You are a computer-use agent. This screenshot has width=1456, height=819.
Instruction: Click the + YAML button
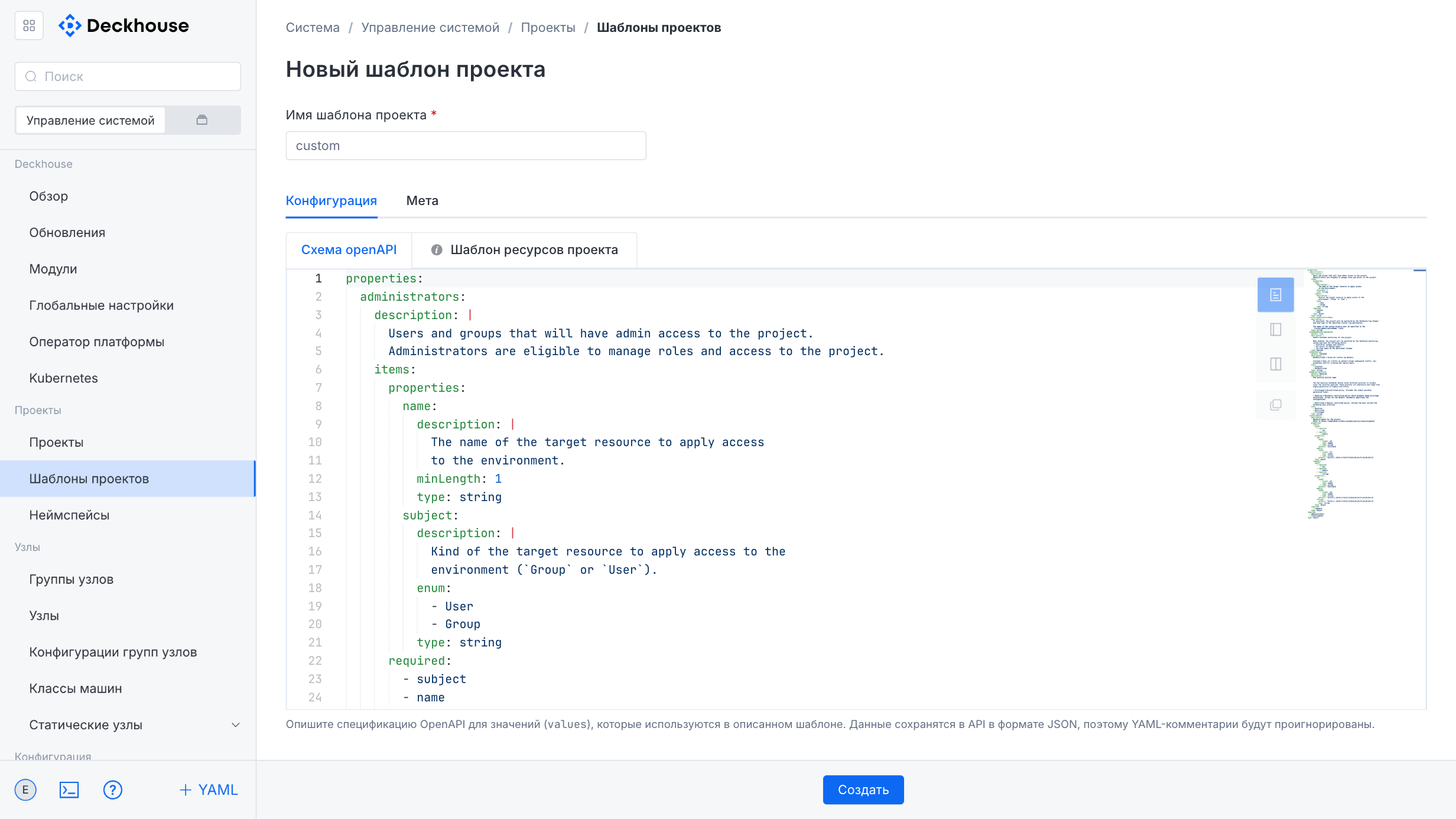[209, 790]
